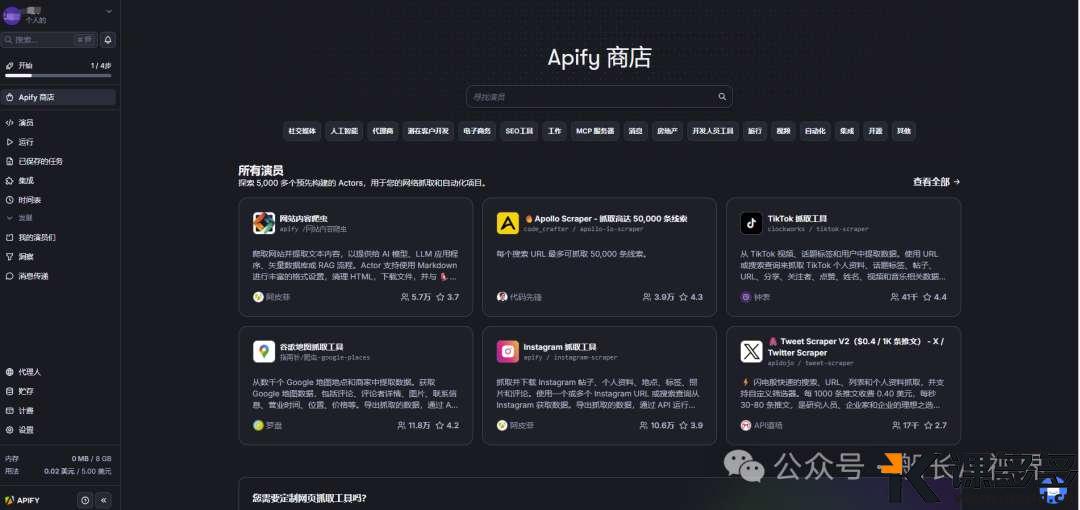
Task: Click the 寻找演员 store search field
Action: pyautogui.click(x=590, y=97)
